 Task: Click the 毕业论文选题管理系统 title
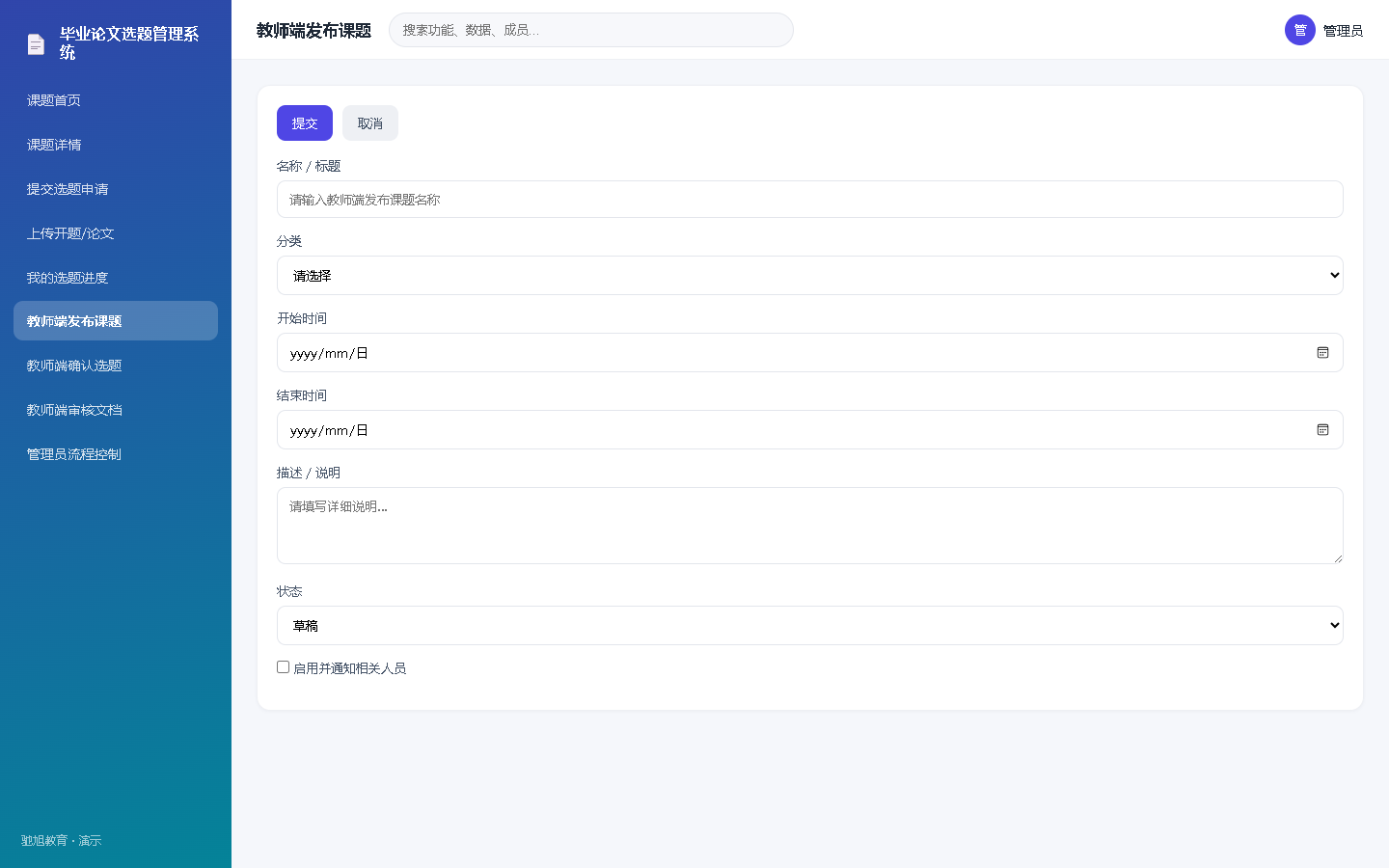(x=129, y=43)
